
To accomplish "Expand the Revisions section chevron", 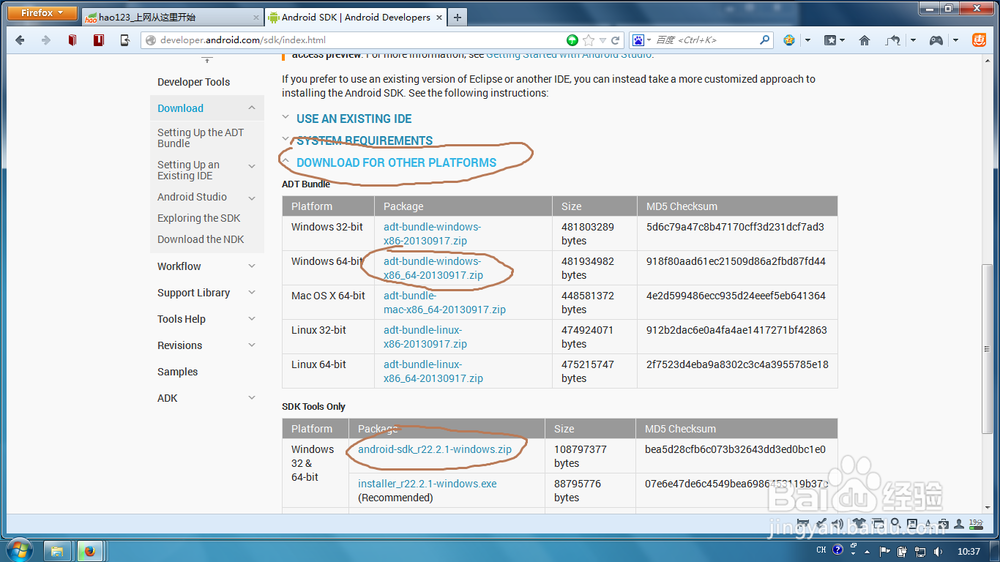I will pyautogui.click(x=252, y=345).
